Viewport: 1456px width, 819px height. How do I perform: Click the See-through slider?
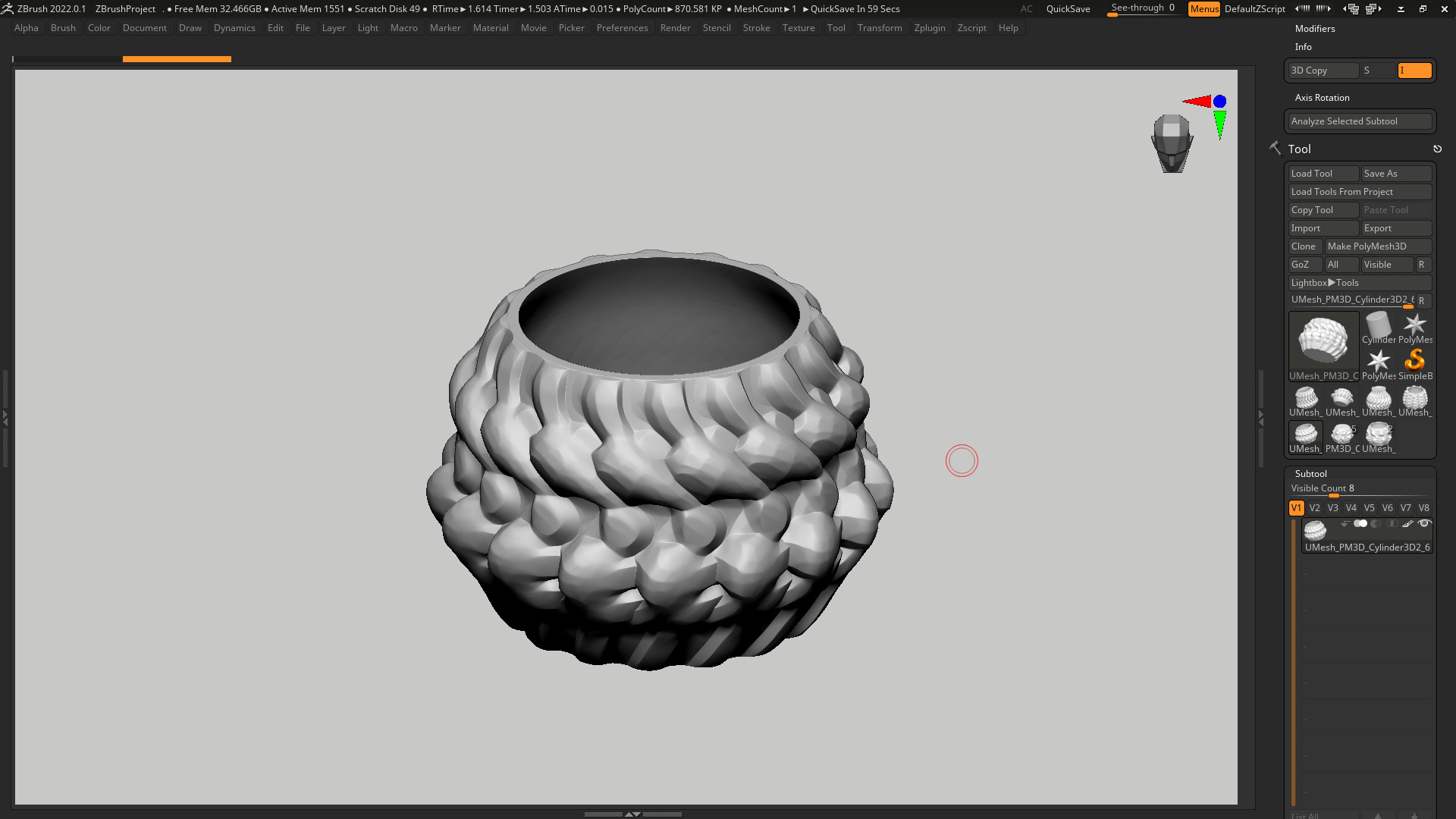(1143, 8)
